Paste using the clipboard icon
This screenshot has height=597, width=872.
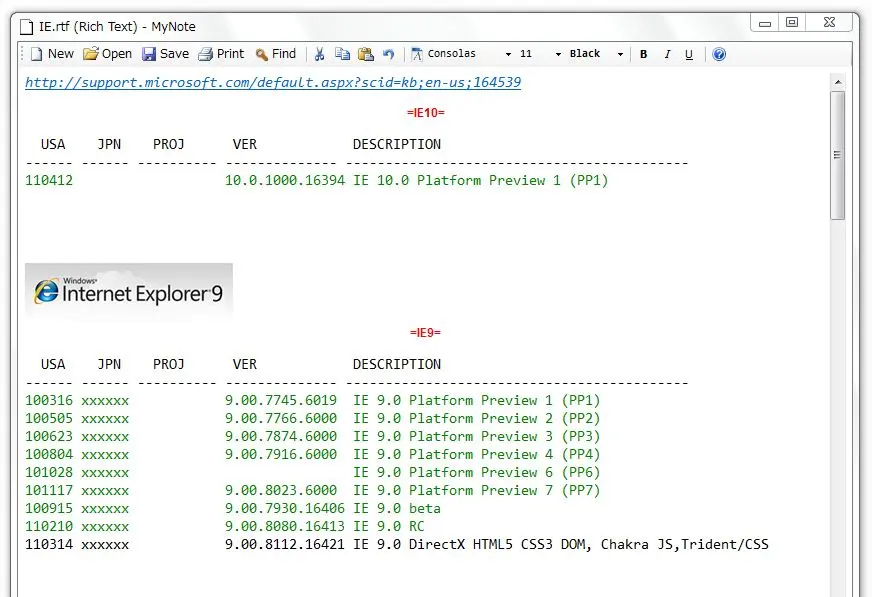point(366,54)
